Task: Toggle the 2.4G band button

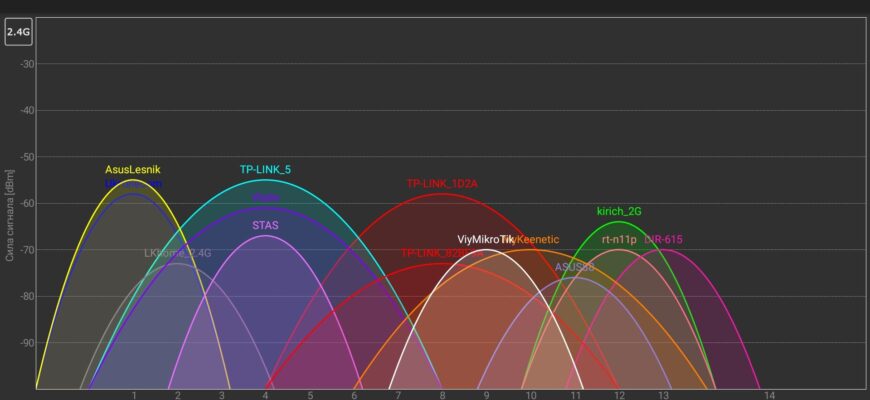Action: [x=18, y=32]
